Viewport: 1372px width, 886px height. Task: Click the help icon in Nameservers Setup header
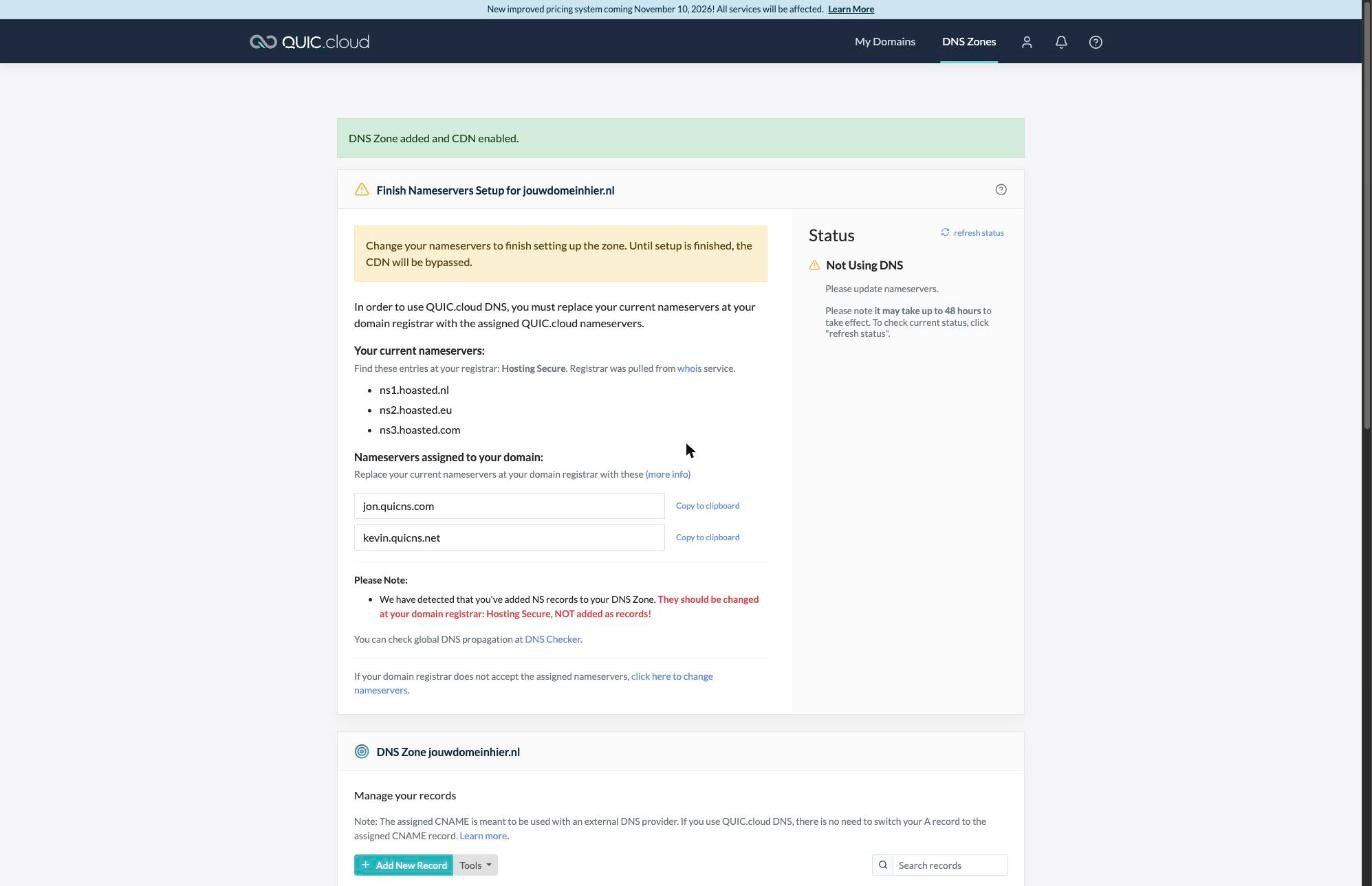[1001, 190]
